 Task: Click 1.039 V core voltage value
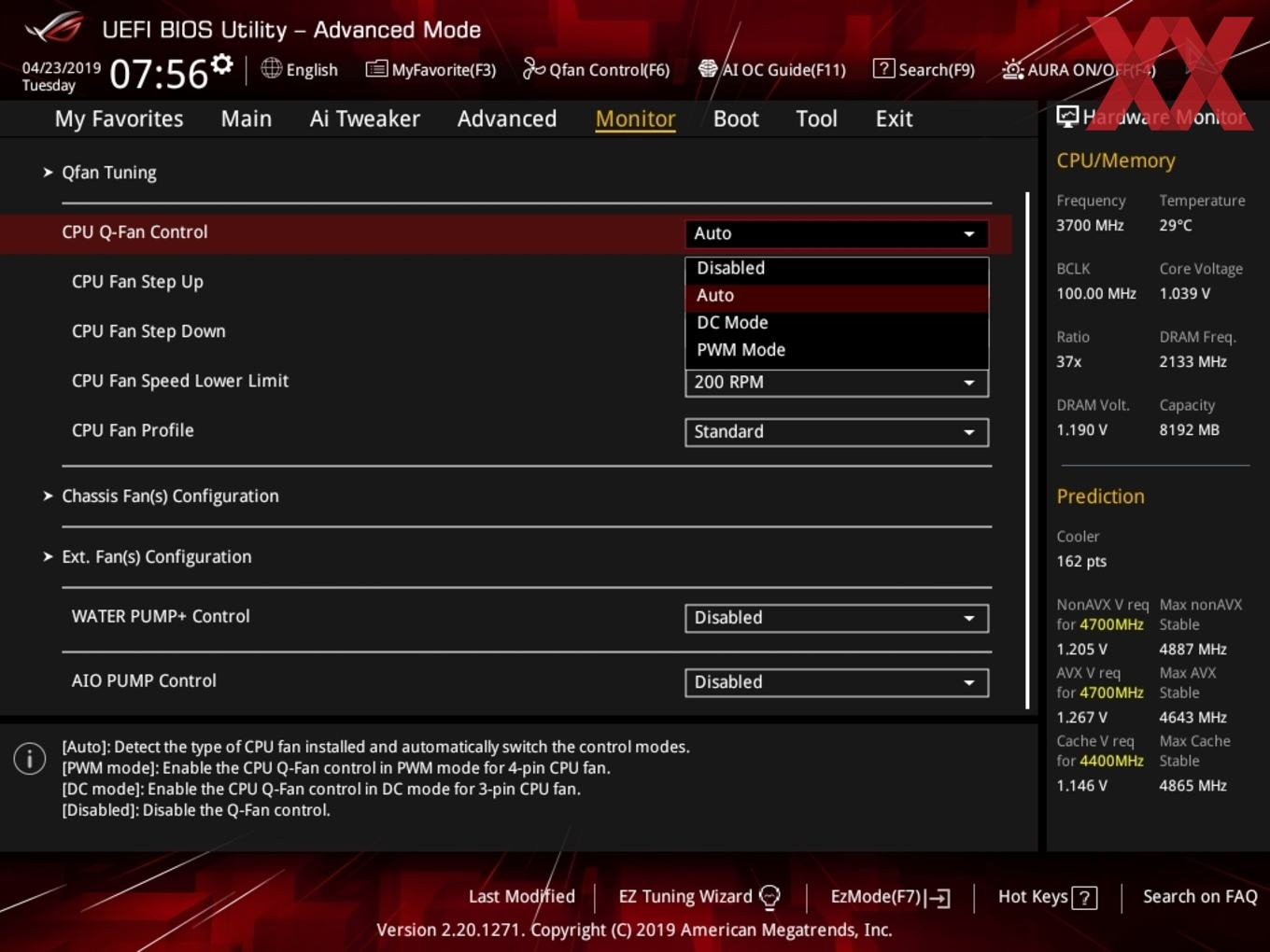[1184, 293]
